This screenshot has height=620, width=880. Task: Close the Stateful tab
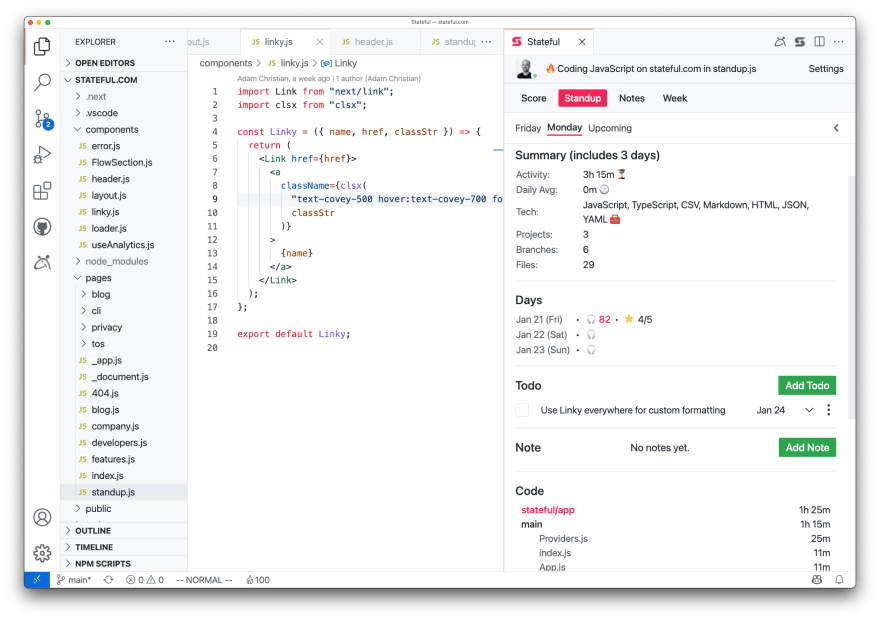(582, 42)
